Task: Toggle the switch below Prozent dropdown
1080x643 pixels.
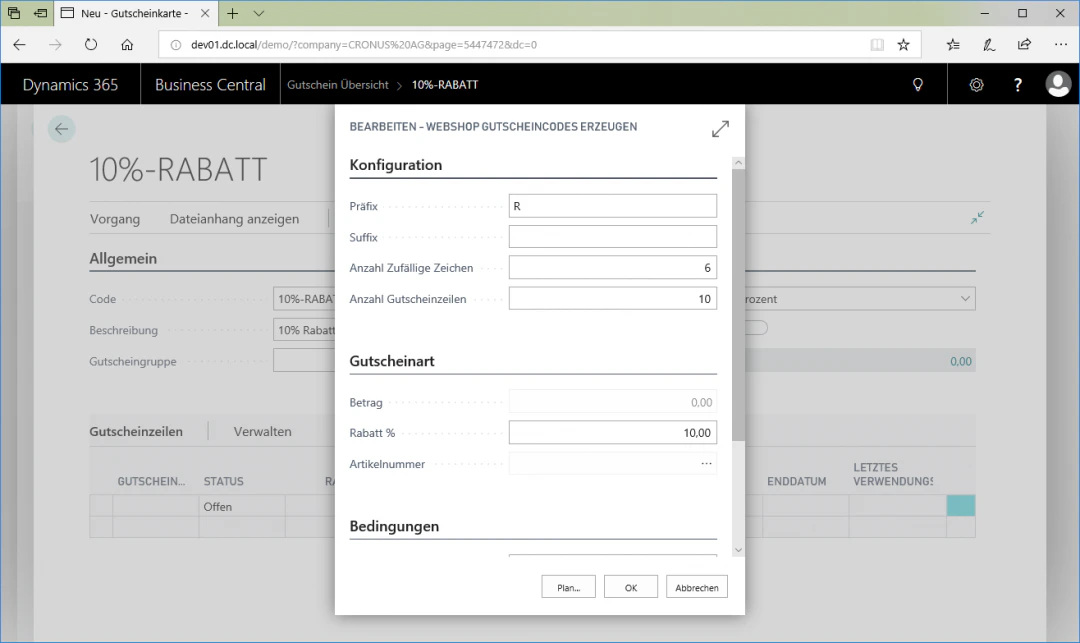Action: (x=756, y=328)
